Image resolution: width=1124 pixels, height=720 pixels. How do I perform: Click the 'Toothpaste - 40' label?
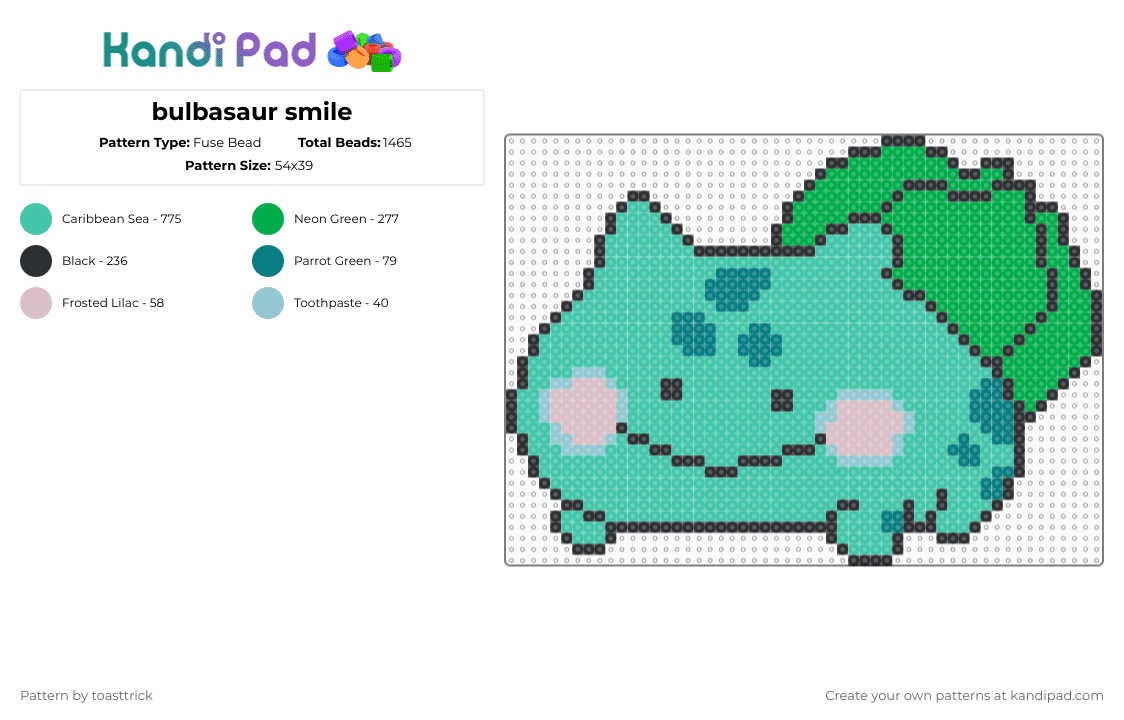pyautogui.click(x=341, y=303)
